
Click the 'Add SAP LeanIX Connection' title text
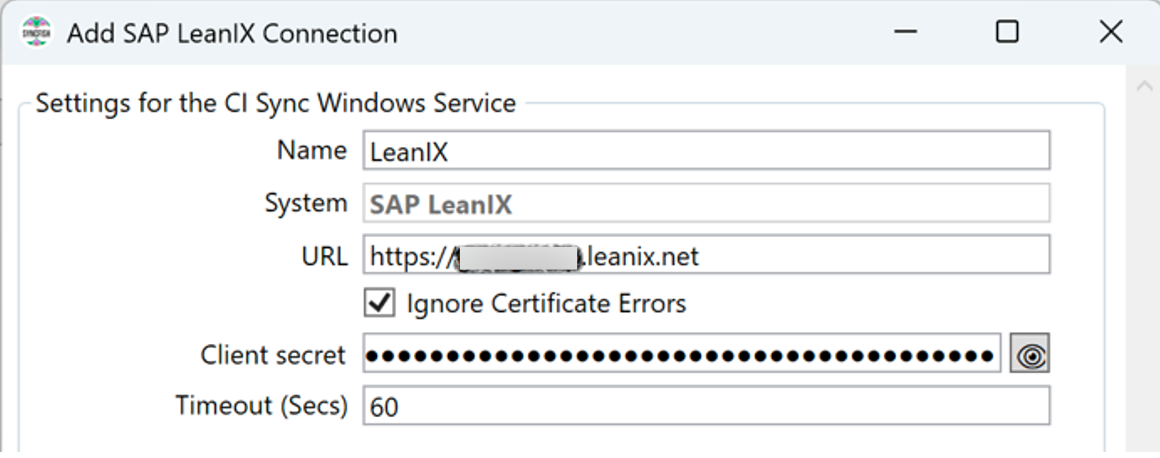pyautogui.click(x=232, y=33)
